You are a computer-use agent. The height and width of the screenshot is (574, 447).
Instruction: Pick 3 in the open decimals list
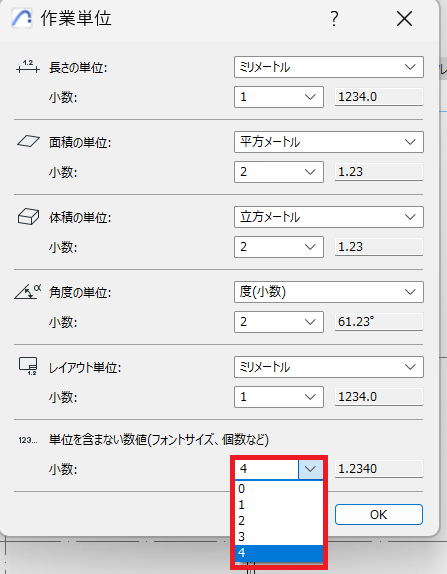(x=279, y=537)
